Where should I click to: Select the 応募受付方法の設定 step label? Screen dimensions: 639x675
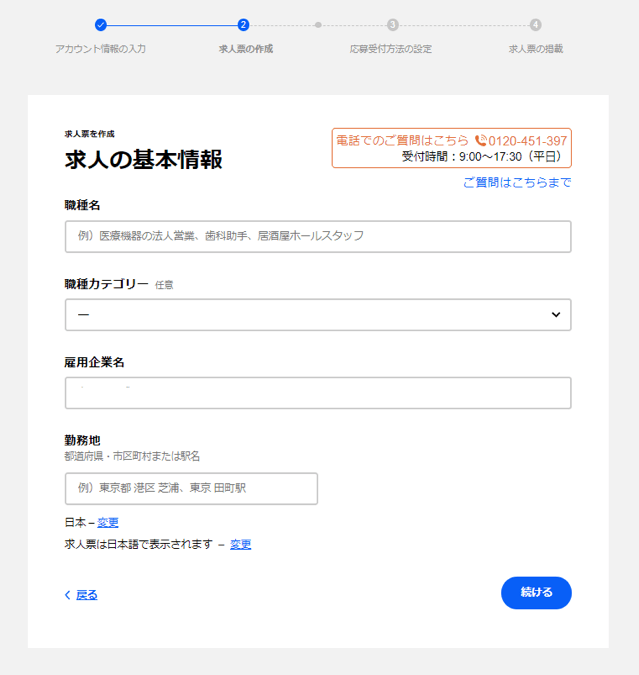391,48
